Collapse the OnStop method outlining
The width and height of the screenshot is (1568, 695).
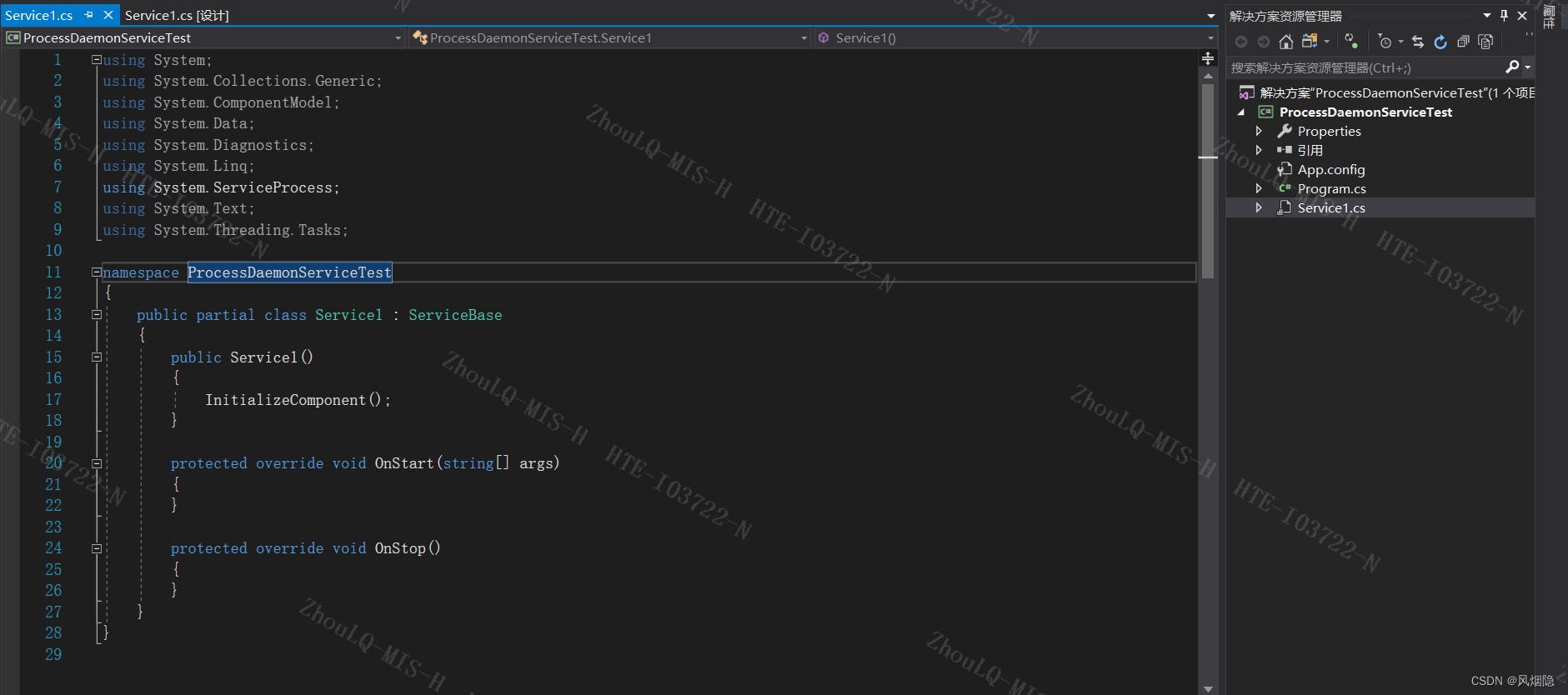97,548
